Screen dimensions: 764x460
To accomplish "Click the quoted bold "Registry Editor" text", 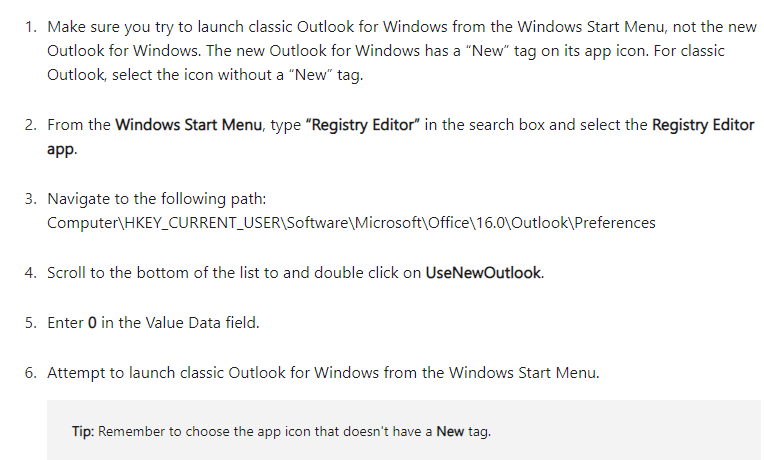I will [363, 125].
